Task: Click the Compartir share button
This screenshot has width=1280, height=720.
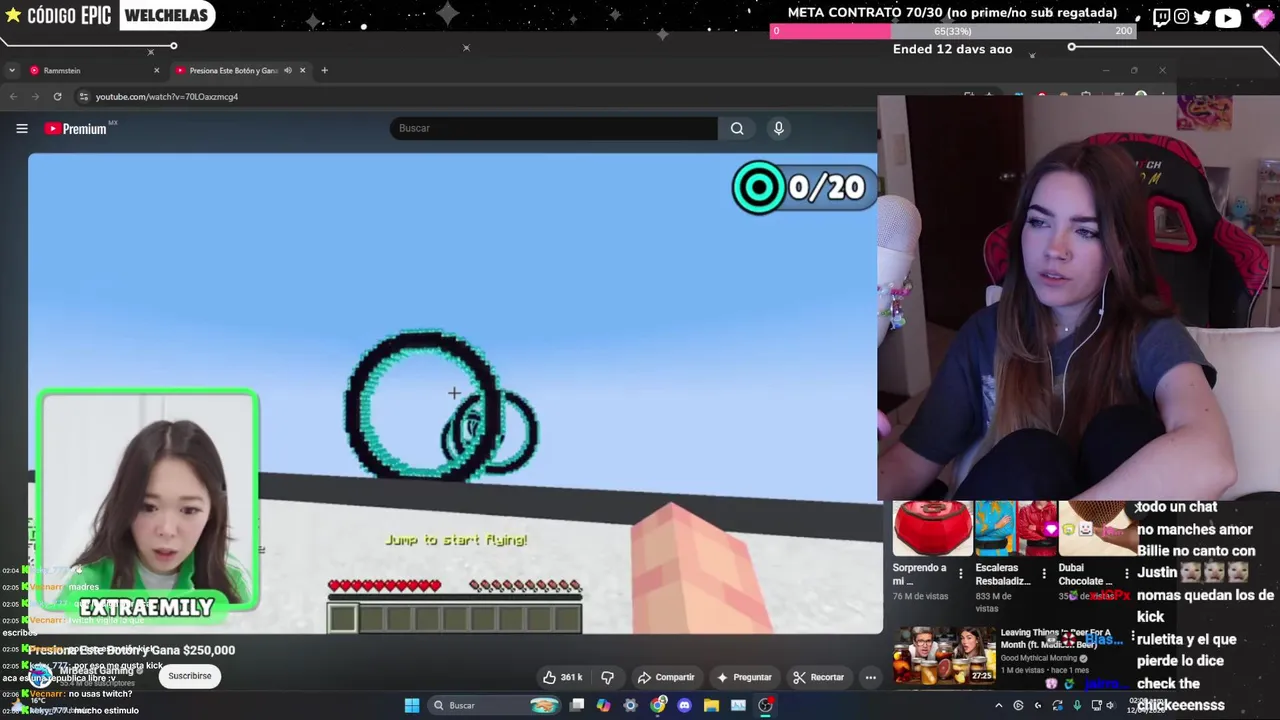Action: (666, 677)
